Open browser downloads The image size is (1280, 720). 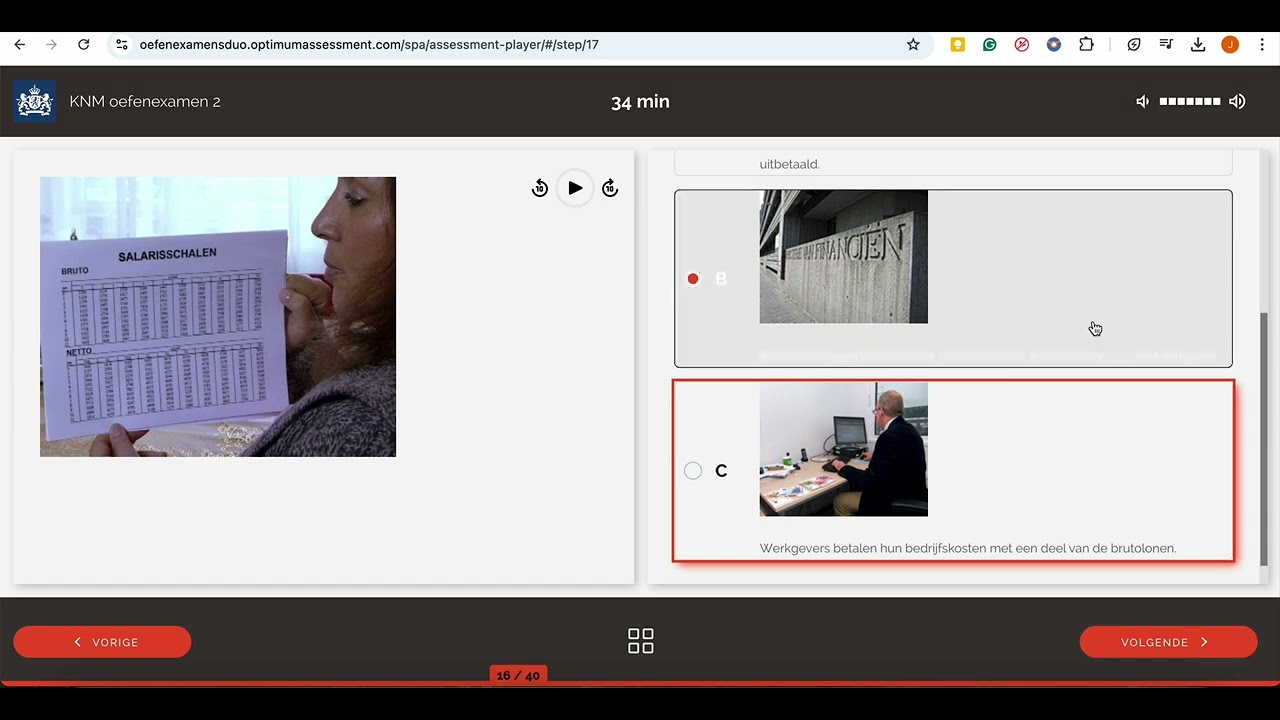[x=1198, y=44]
